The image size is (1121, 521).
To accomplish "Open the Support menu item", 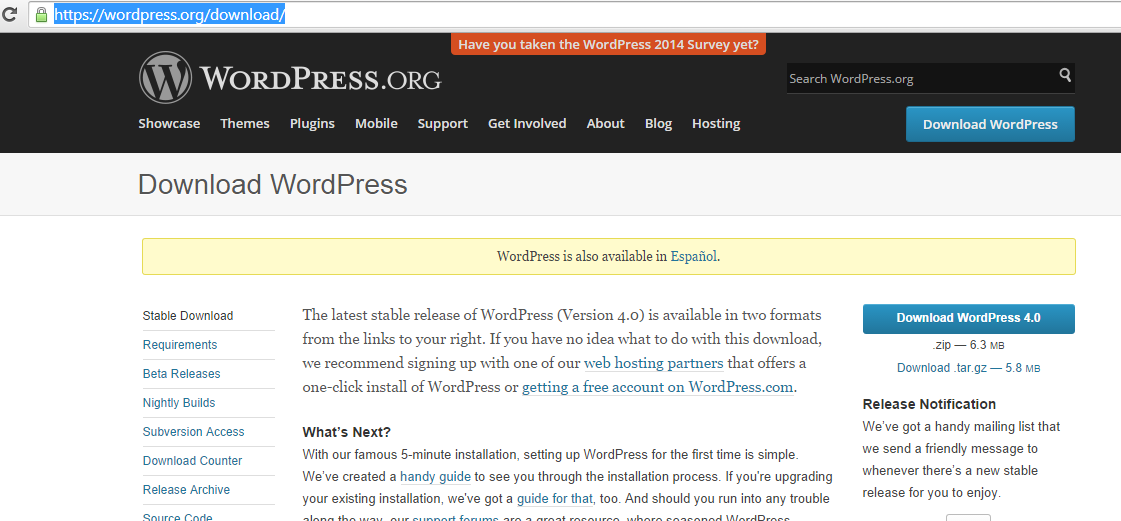I will (x=443, y=124).
